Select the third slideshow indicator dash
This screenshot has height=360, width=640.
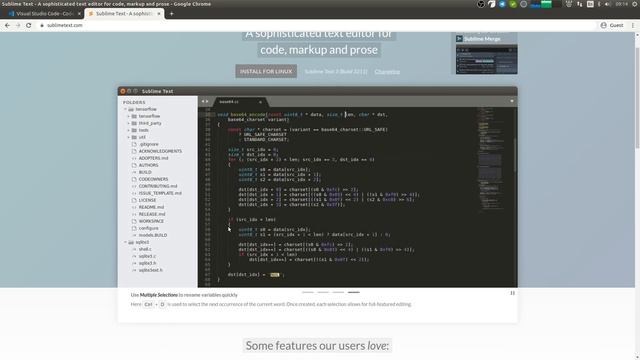tap(338, 292)
